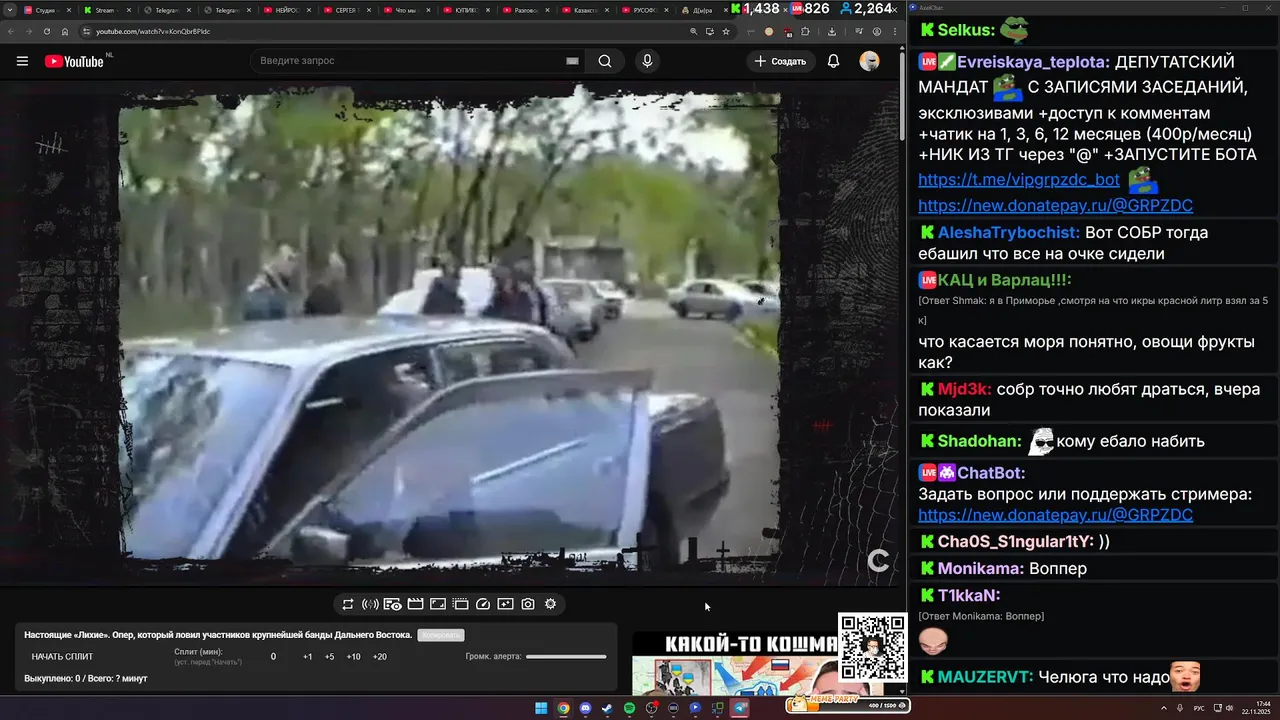Open the Windows Start button

[541, 708]
